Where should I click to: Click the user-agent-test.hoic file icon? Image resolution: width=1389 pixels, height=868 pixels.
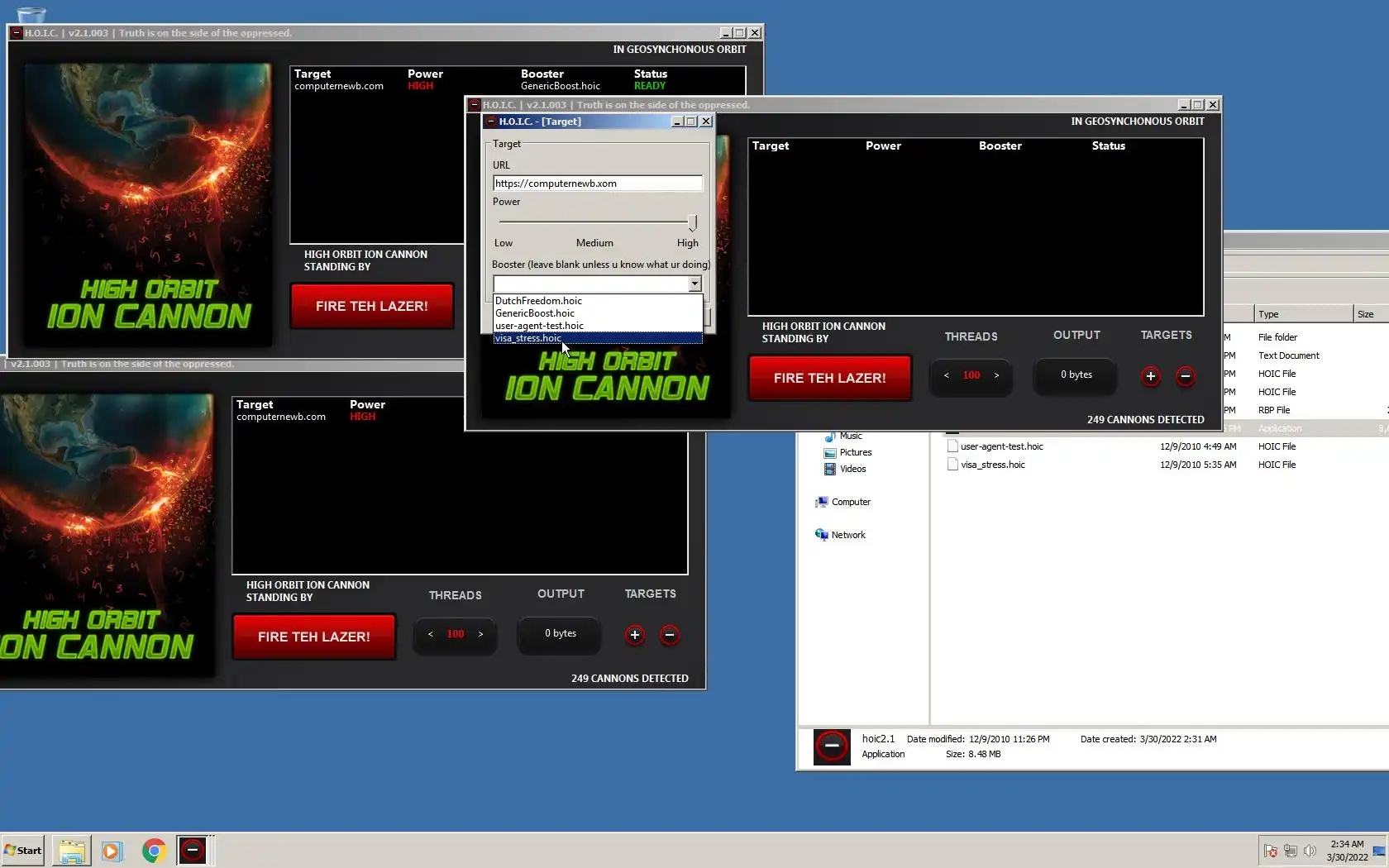tap(952, 446)
